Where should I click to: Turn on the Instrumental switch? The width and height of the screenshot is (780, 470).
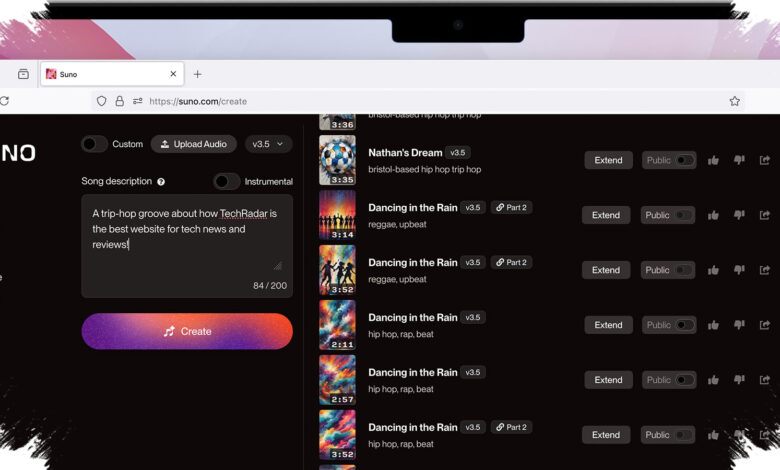pos(227,182)
